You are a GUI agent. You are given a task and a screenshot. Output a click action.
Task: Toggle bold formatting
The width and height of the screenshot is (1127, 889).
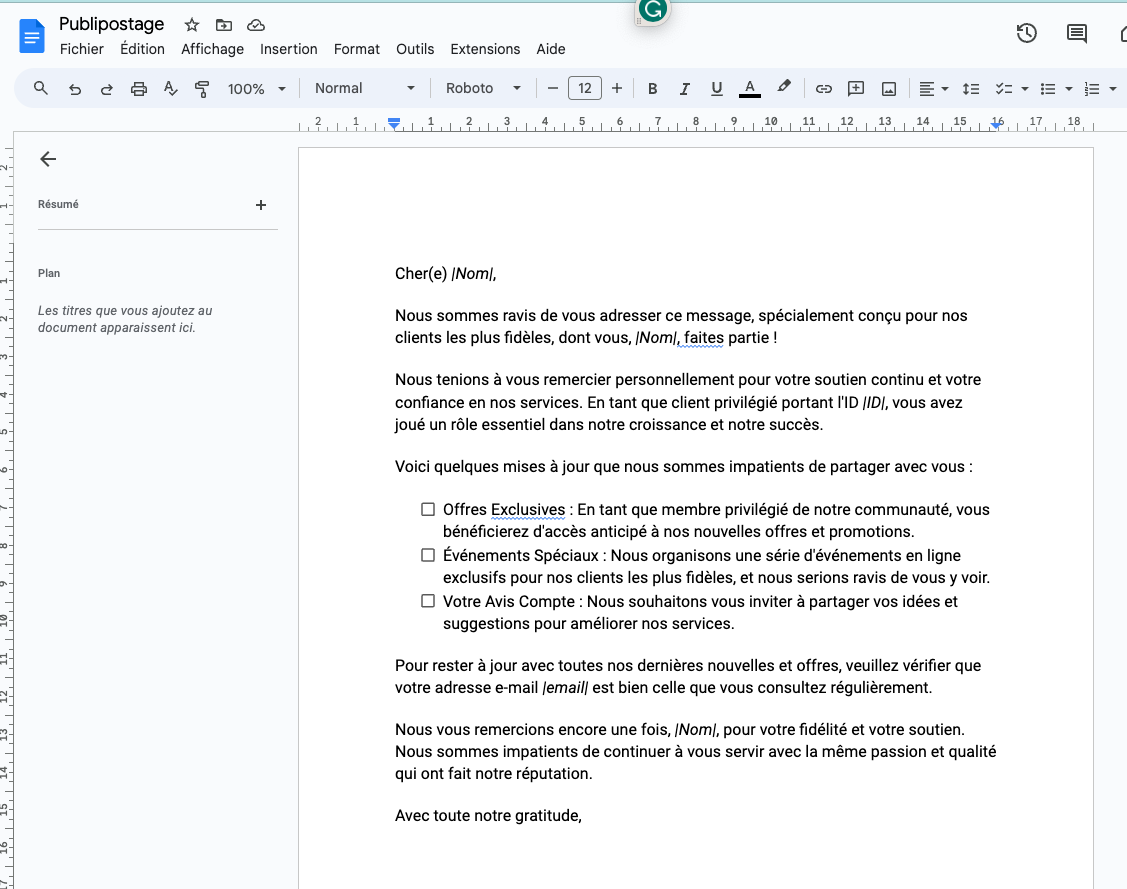click(x=653, y=88)
